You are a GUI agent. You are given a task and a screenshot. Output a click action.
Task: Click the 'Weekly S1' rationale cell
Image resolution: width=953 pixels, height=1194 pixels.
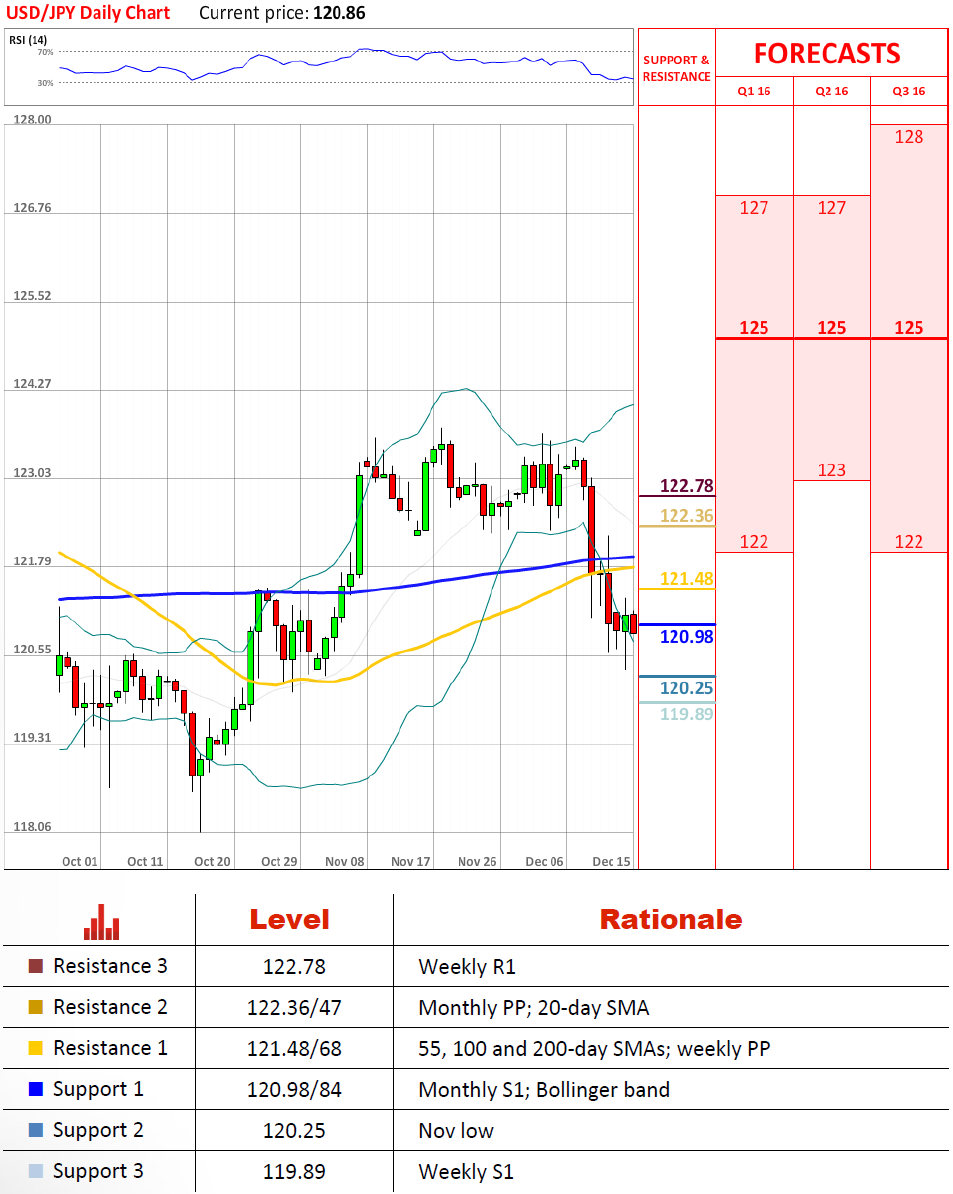(x=466, y=1172)
